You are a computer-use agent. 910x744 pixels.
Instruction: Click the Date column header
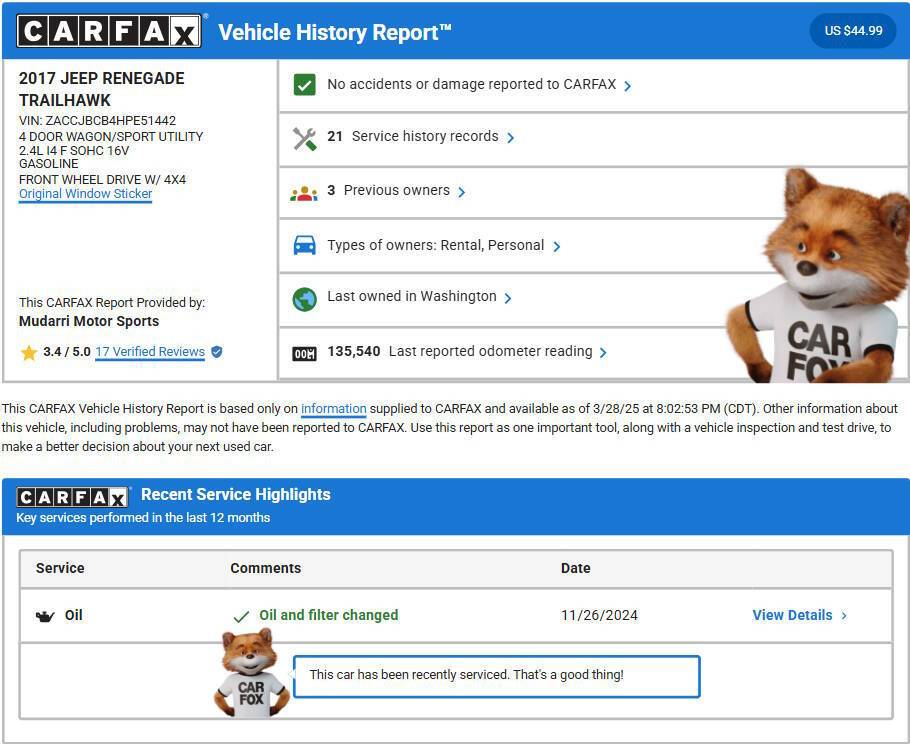[575, 568]
